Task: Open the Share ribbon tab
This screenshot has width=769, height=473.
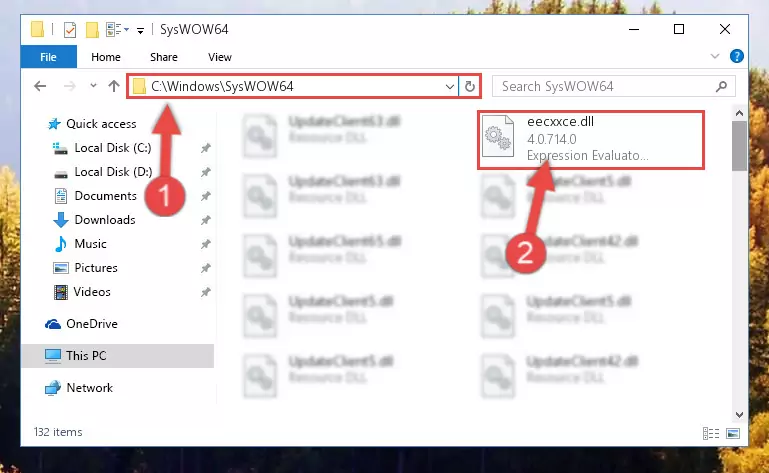Action: click(164, 57)
